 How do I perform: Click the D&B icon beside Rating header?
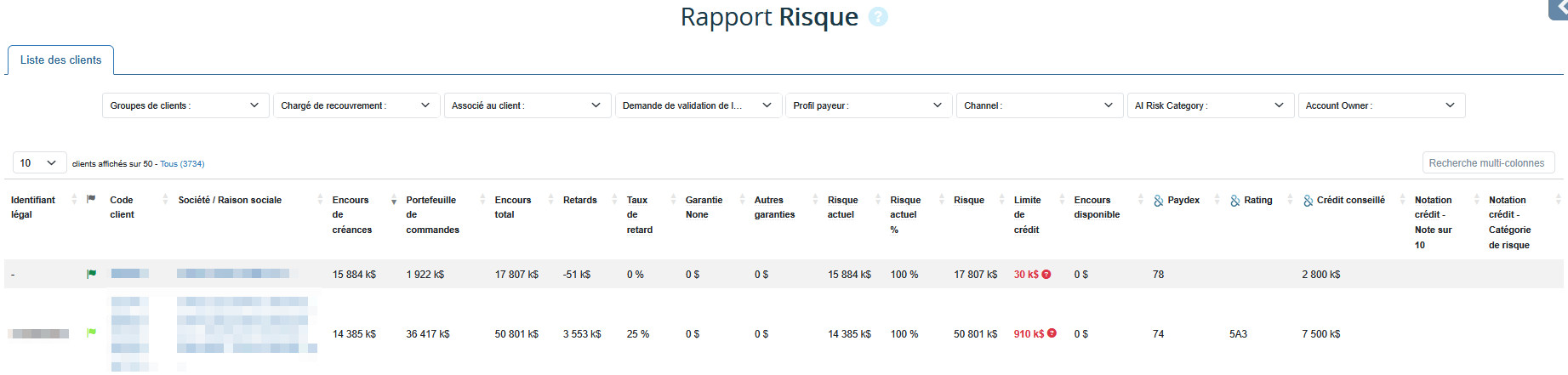click(1234, 201)
